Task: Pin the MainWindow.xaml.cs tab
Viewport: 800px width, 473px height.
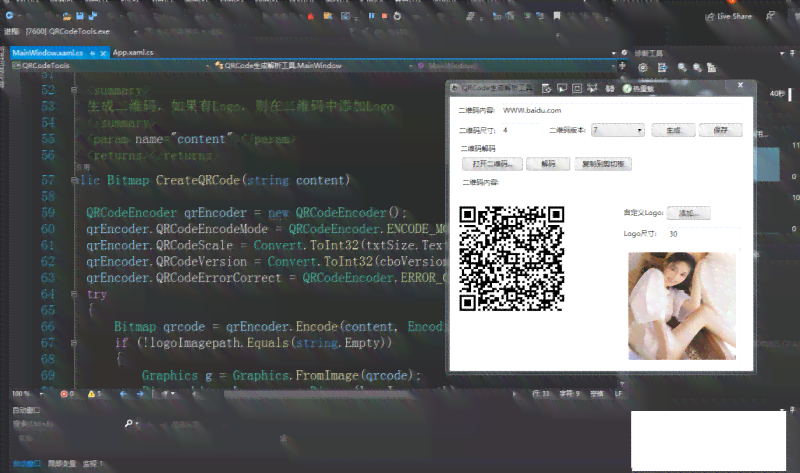Action: [92, 53]
